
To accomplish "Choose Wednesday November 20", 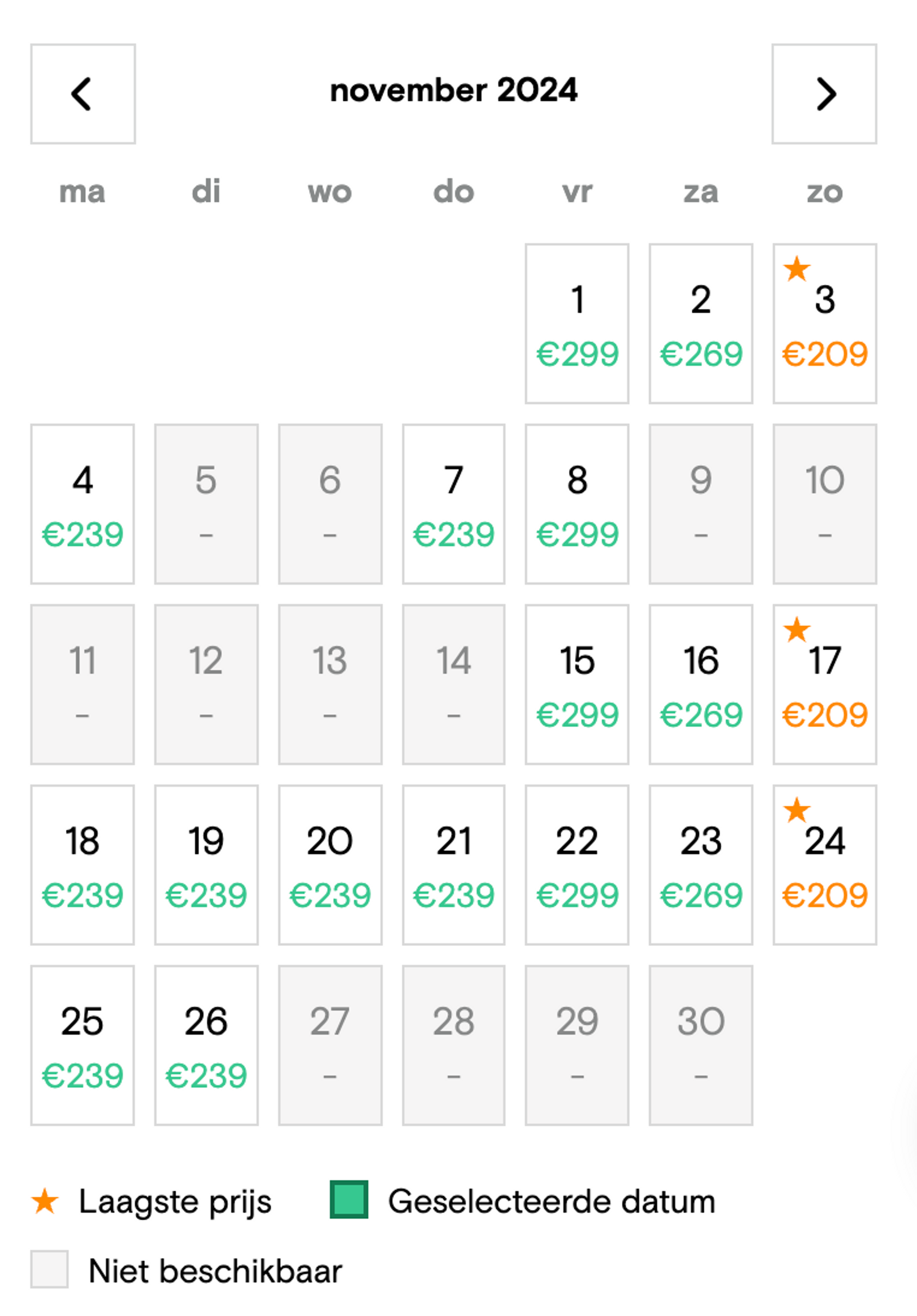I will pos(330,865).
